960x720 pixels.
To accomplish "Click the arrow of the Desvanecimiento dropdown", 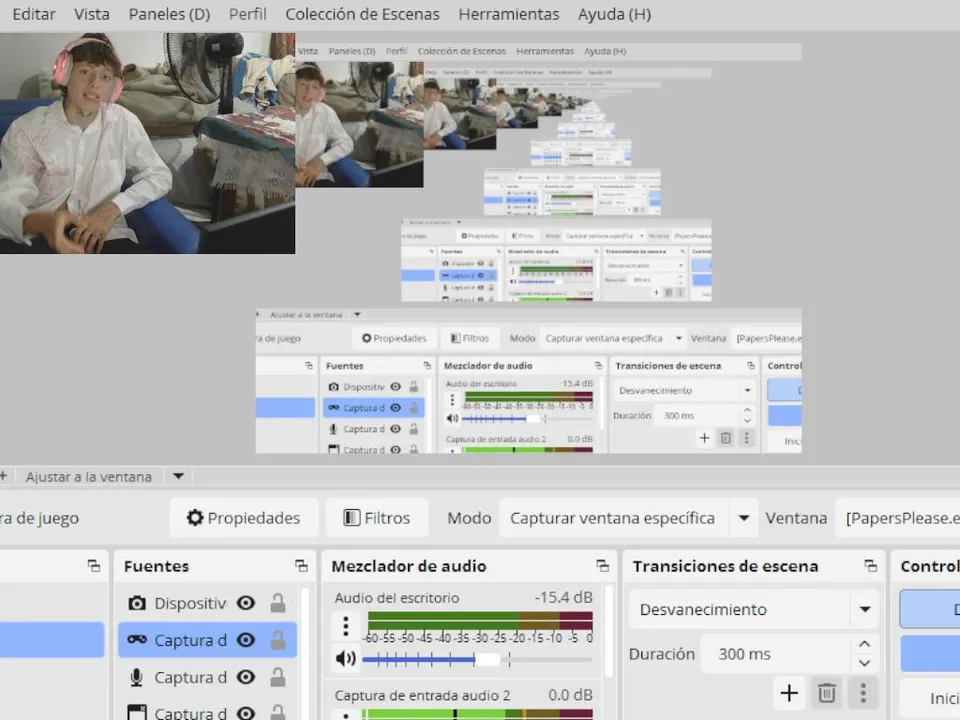I will [864, 609].
